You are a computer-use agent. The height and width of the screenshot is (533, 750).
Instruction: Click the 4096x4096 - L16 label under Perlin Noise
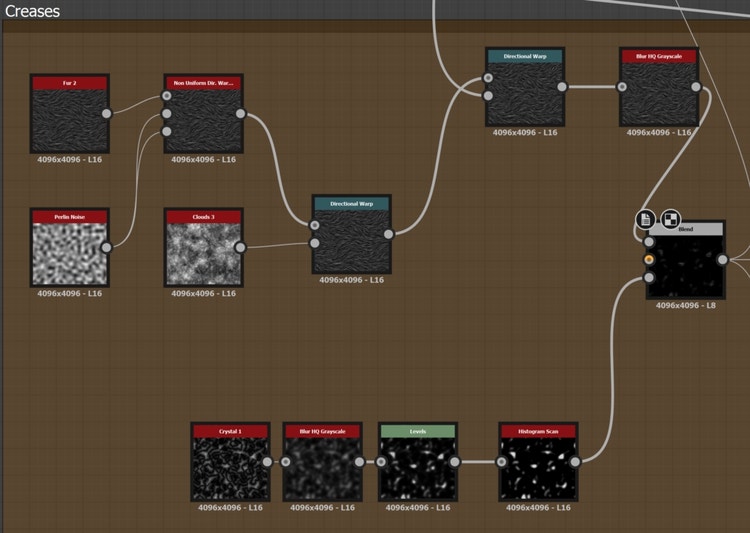pos(70,293)
